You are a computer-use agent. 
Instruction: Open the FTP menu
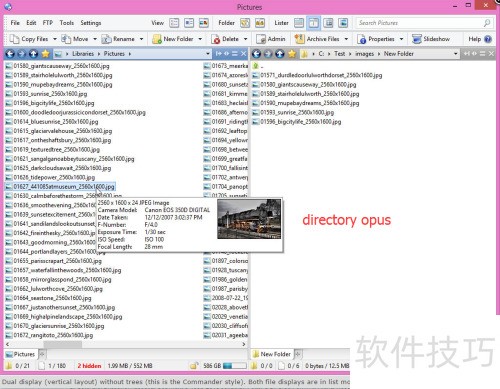coord(48,23)
